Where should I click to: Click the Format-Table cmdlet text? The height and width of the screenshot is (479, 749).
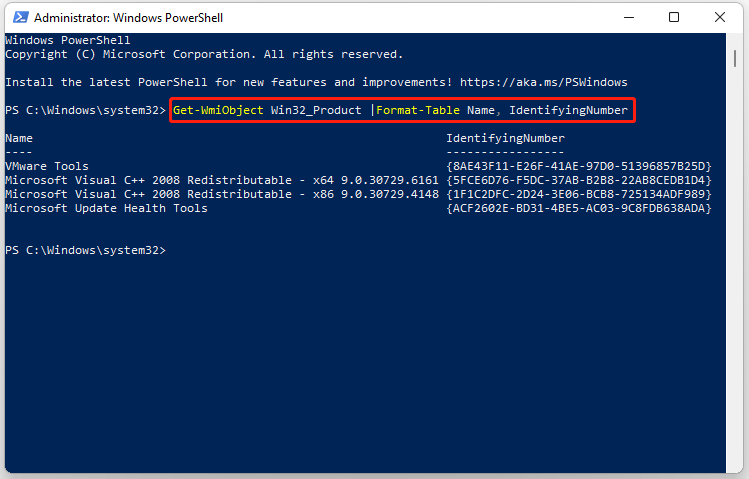click(x=418, y=110)
